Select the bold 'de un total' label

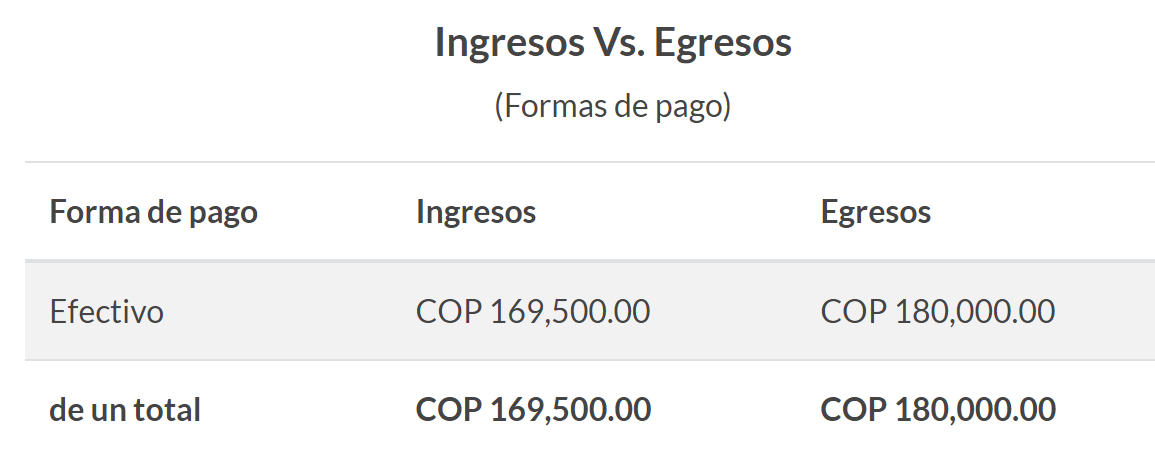pos(125,410)
